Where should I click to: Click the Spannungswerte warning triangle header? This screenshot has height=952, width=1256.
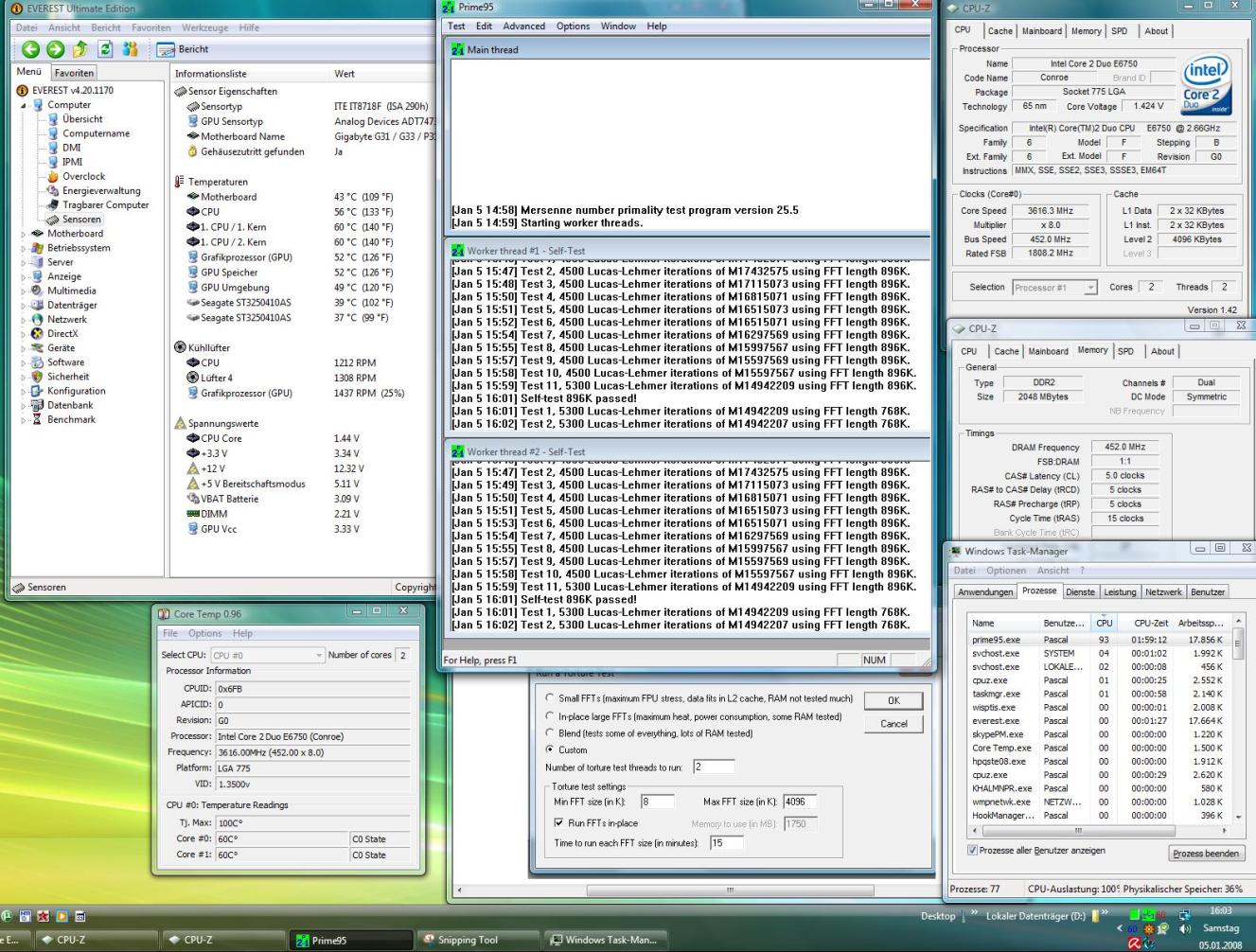tap(217, 423)
